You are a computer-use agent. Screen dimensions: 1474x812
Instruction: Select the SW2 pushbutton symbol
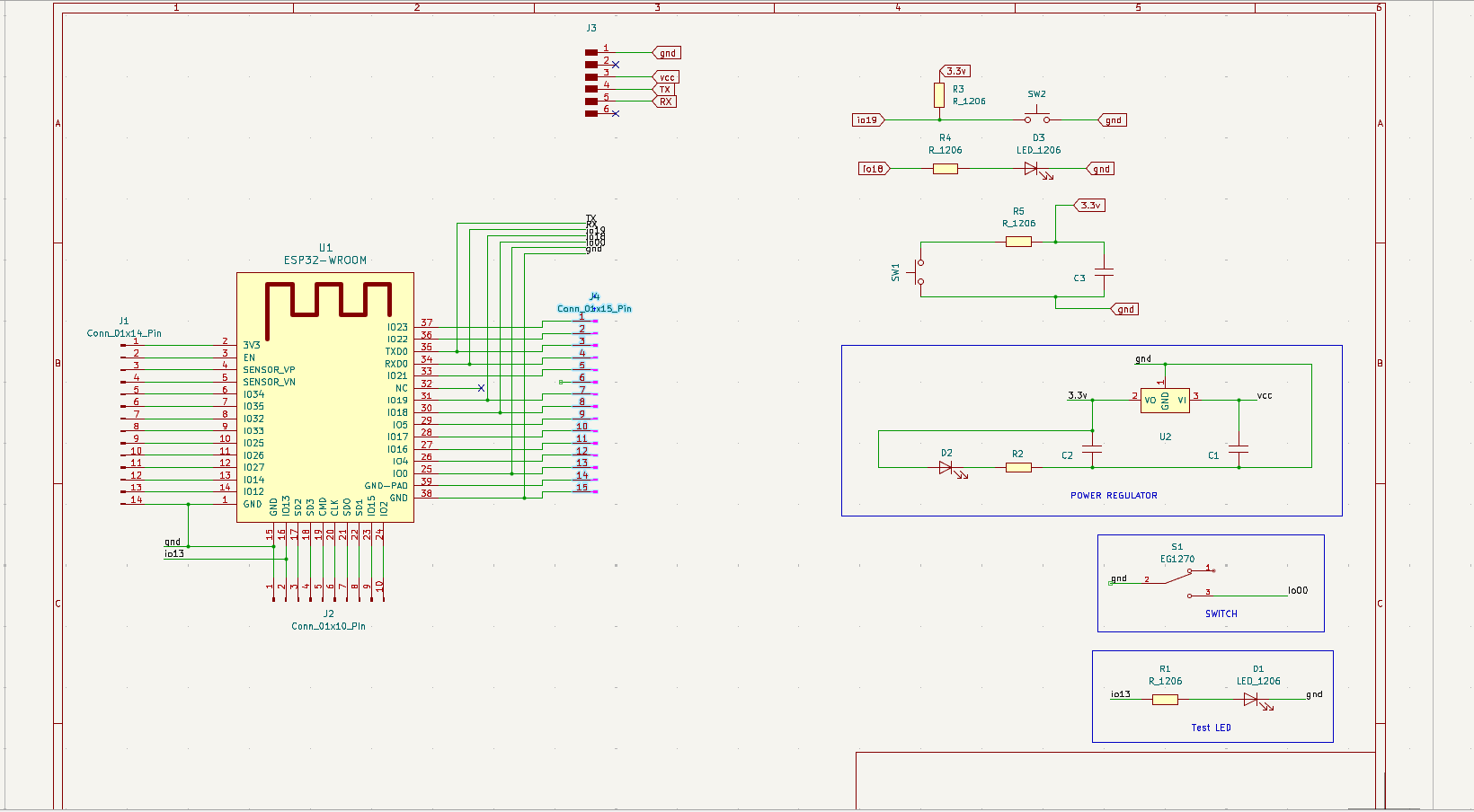(1038, 117)
